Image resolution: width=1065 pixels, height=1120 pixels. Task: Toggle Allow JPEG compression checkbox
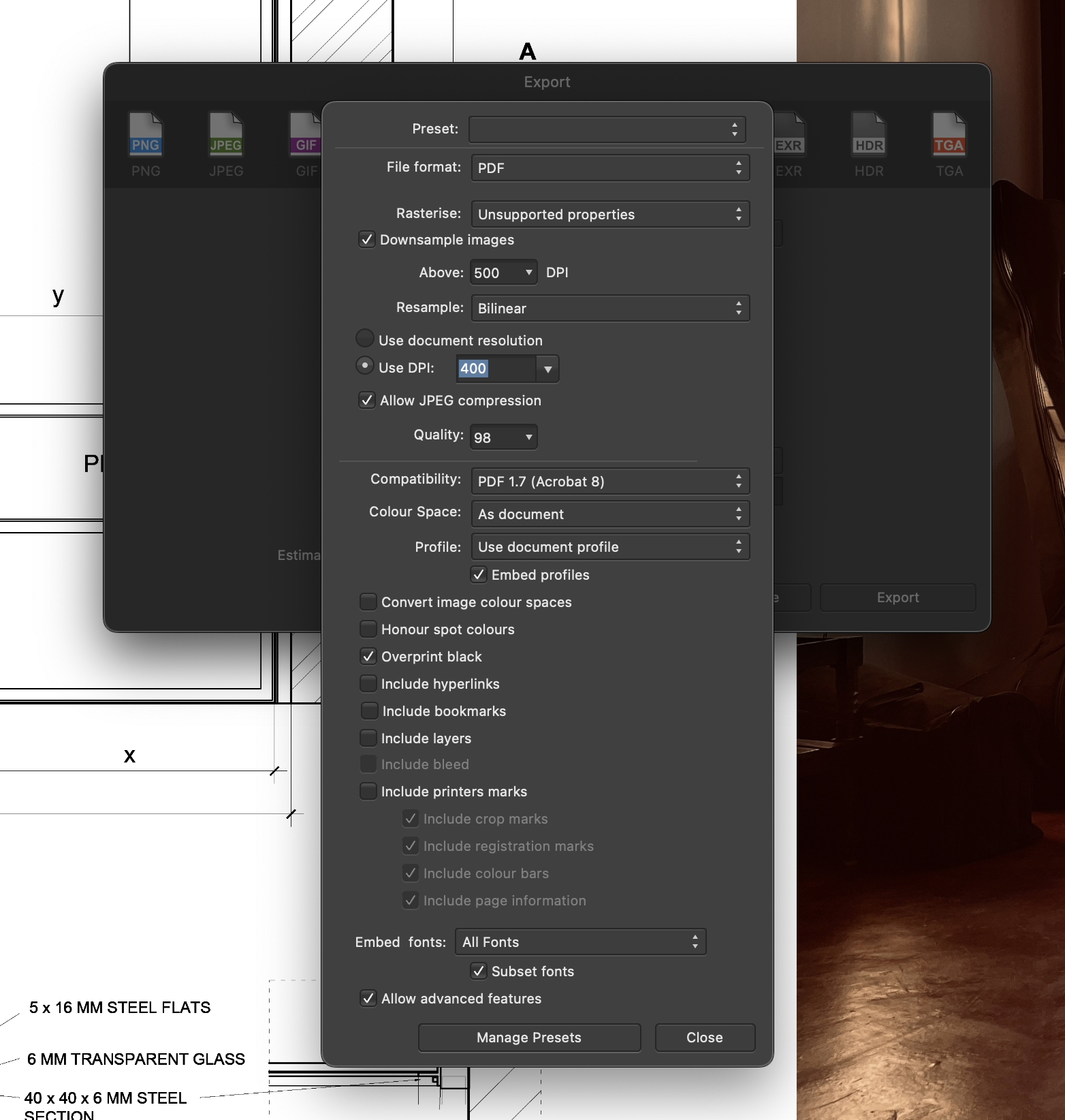pyautogui.click(x=367, y=401)
